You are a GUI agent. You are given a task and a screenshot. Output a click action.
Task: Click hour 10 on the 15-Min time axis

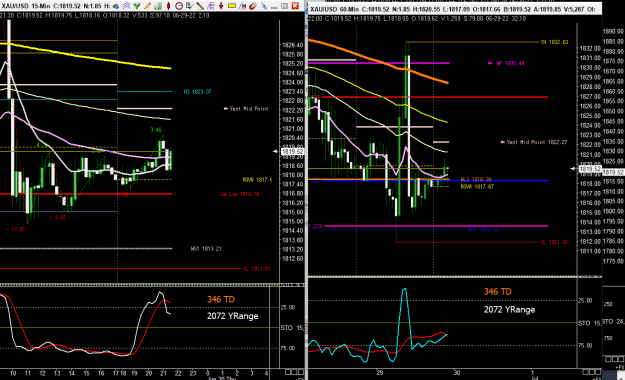point(13,374)
